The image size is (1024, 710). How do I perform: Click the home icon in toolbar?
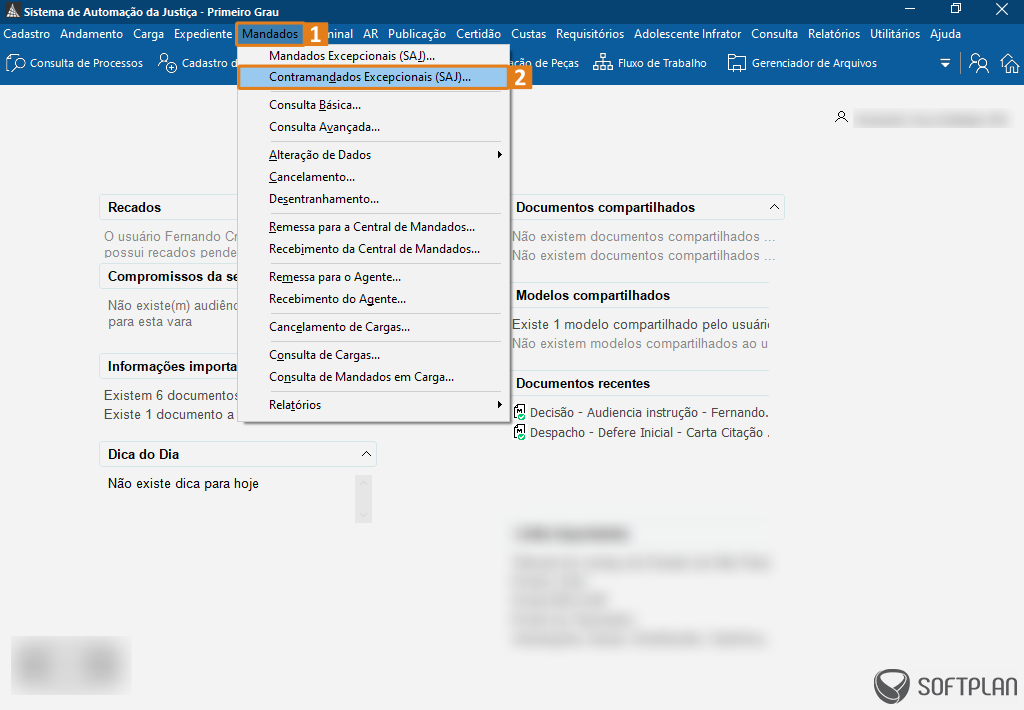1010,63
